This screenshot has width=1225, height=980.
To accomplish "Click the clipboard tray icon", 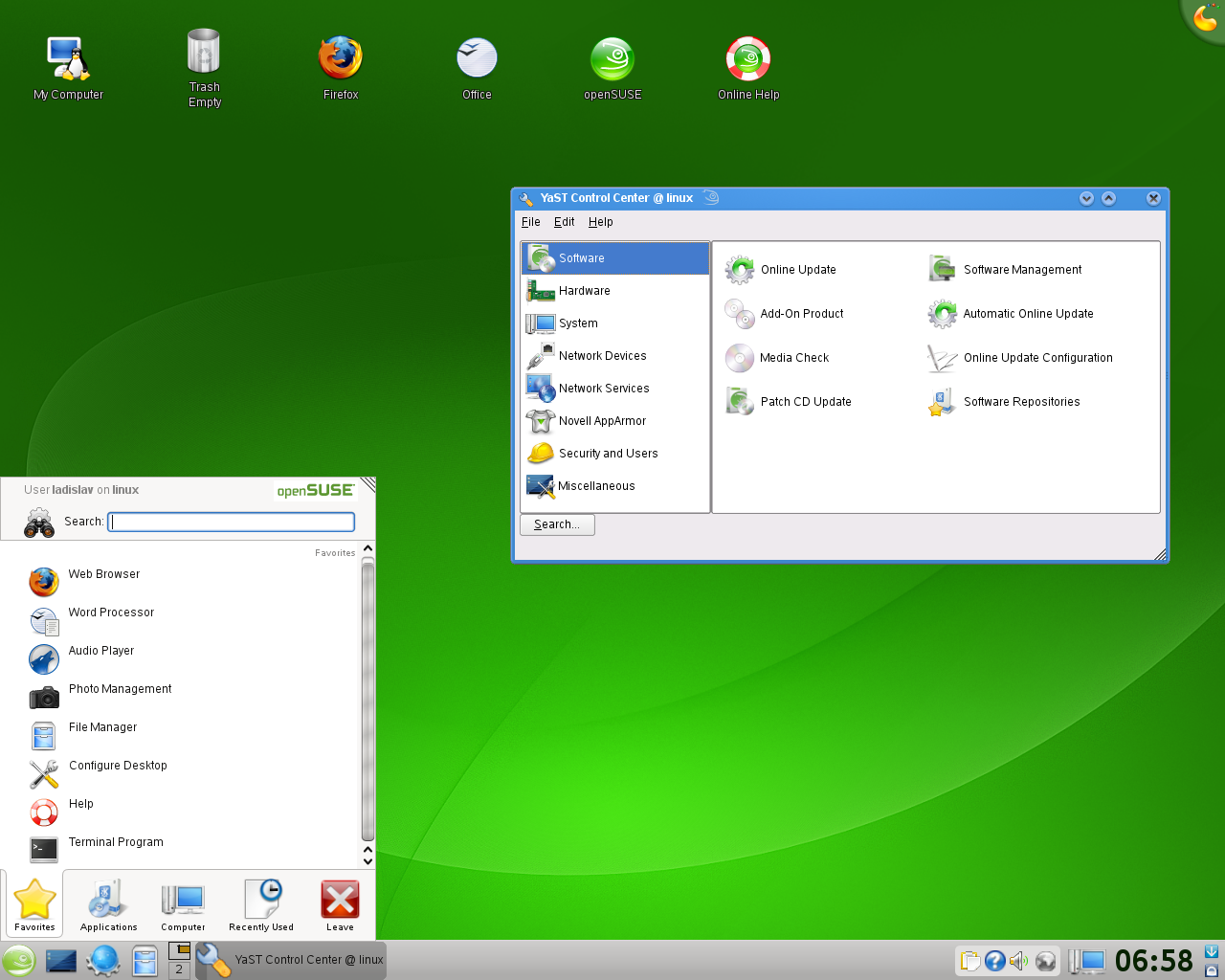I will [x=970, y=961].
